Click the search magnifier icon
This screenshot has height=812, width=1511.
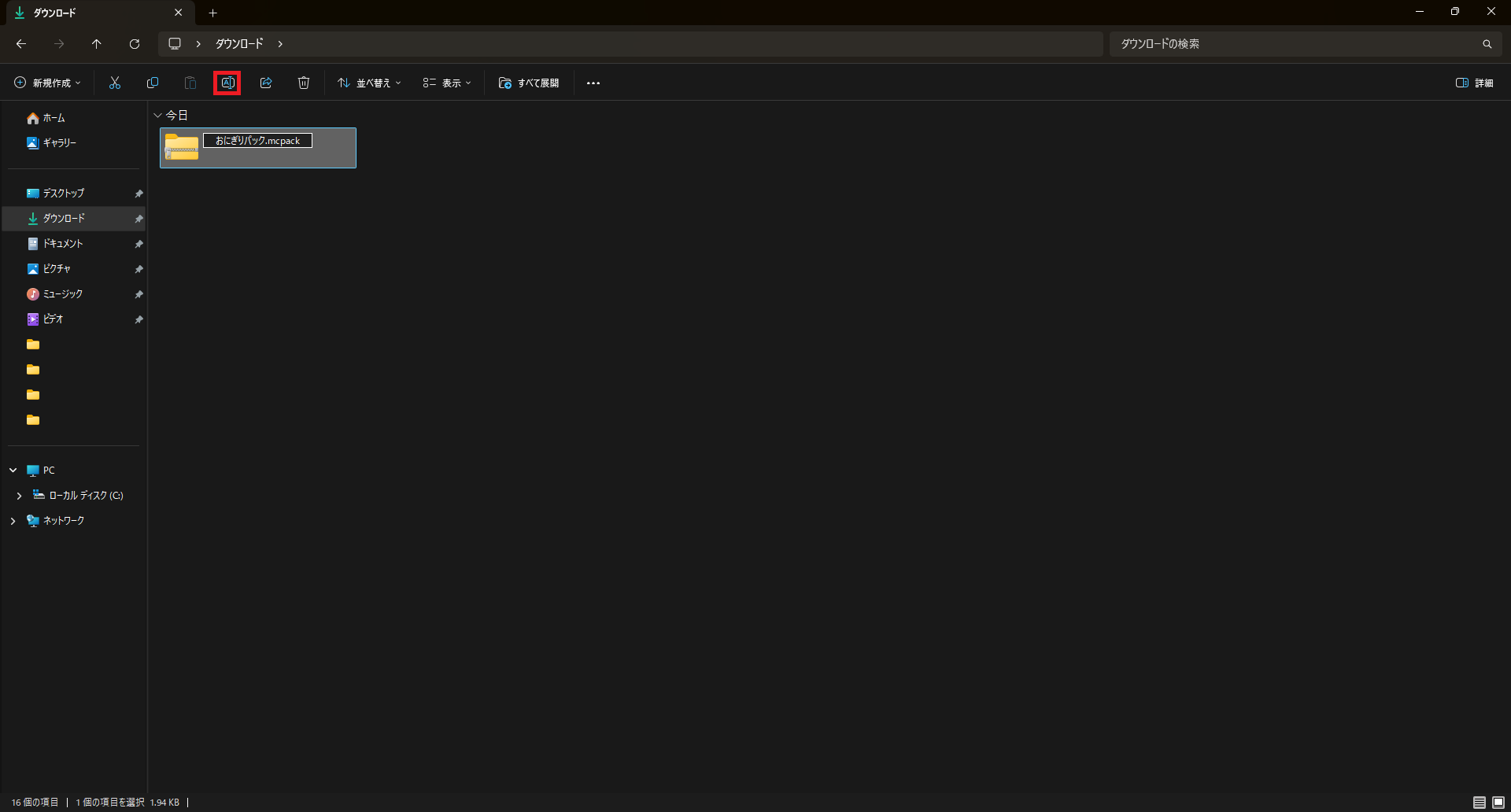pyautogui.click(x=1487, y=44)
